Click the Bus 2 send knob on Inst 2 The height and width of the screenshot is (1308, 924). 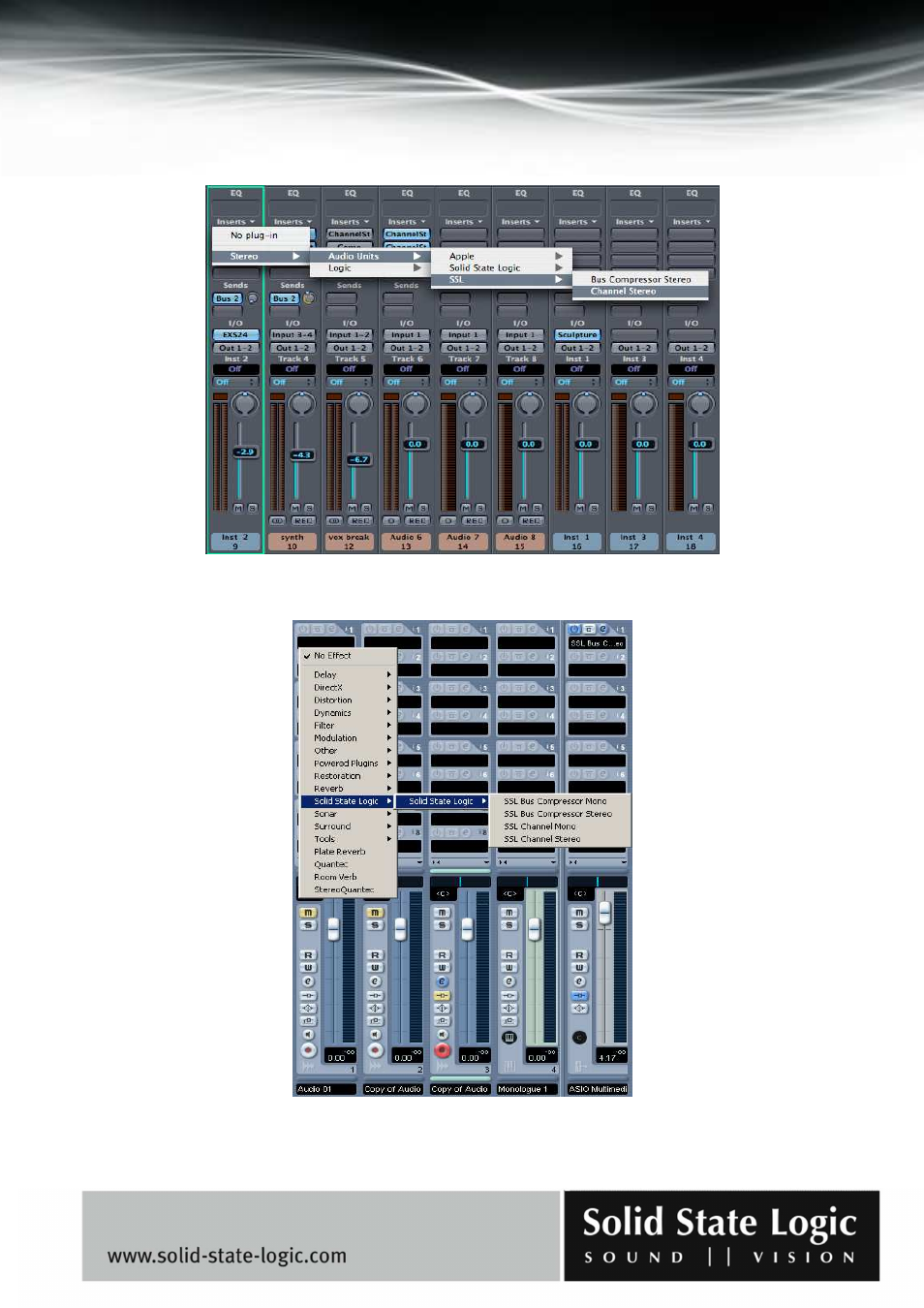253,298
